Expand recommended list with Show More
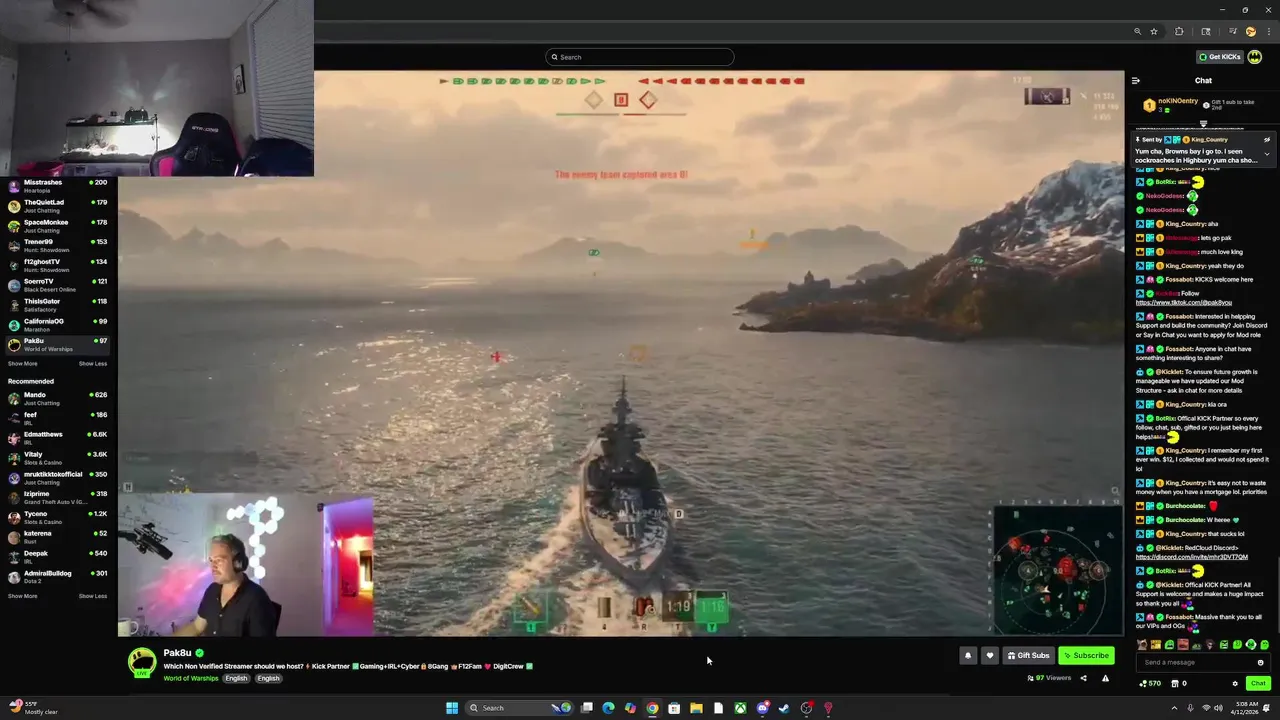The width and height of the screenshot is (1280, 720). click(22, 596)
